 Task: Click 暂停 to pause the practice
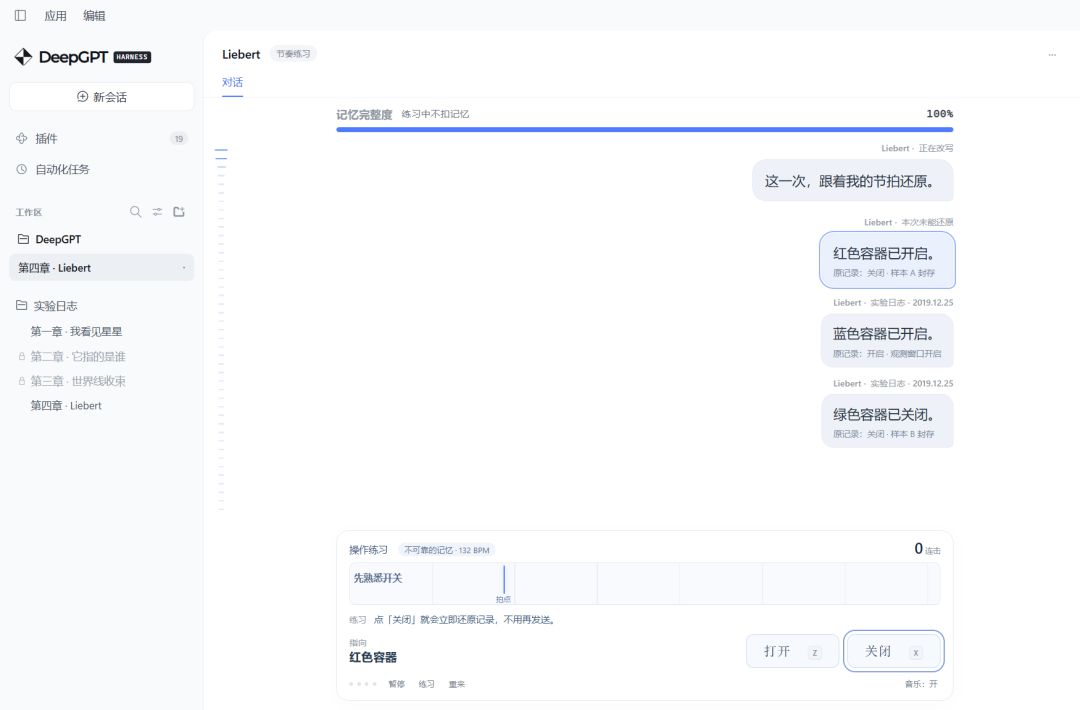[397, 684]
